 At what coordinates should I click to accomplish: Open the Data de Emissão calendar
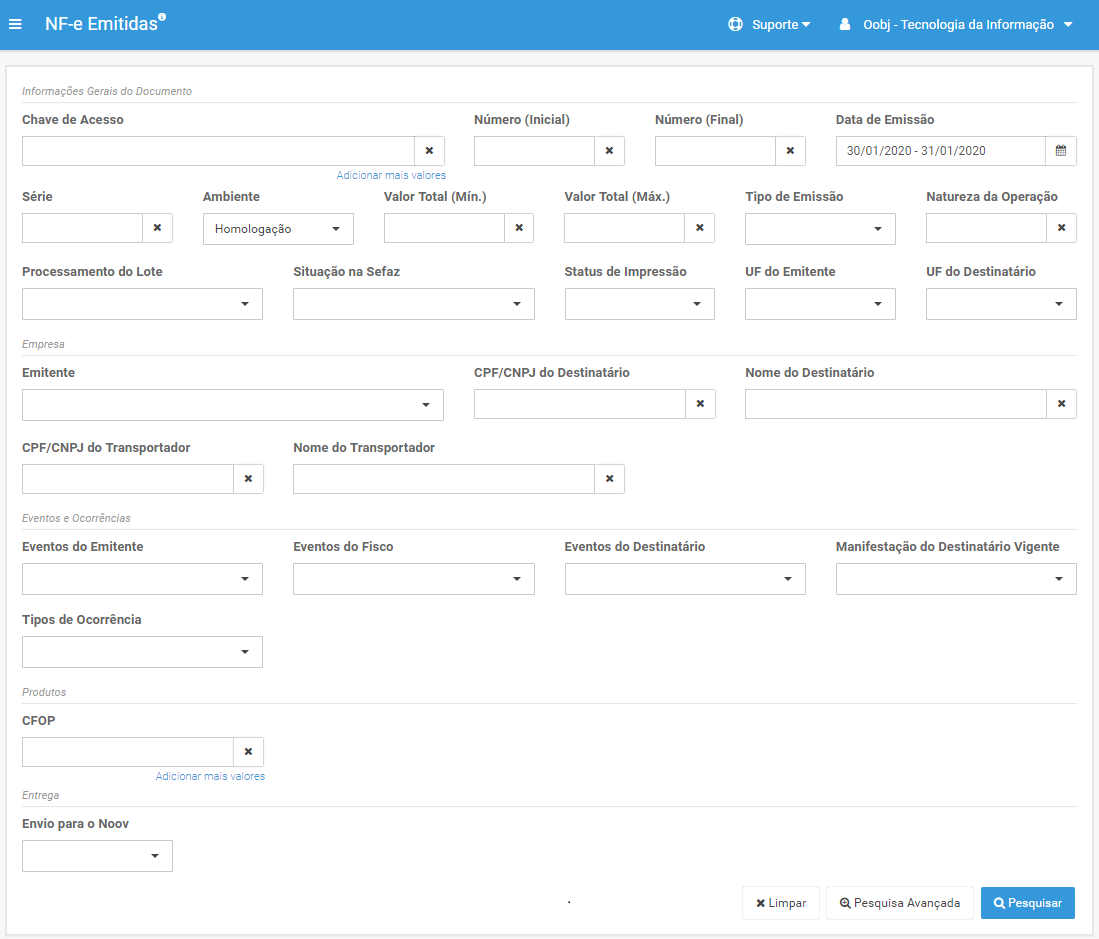tap(1061, 151)
